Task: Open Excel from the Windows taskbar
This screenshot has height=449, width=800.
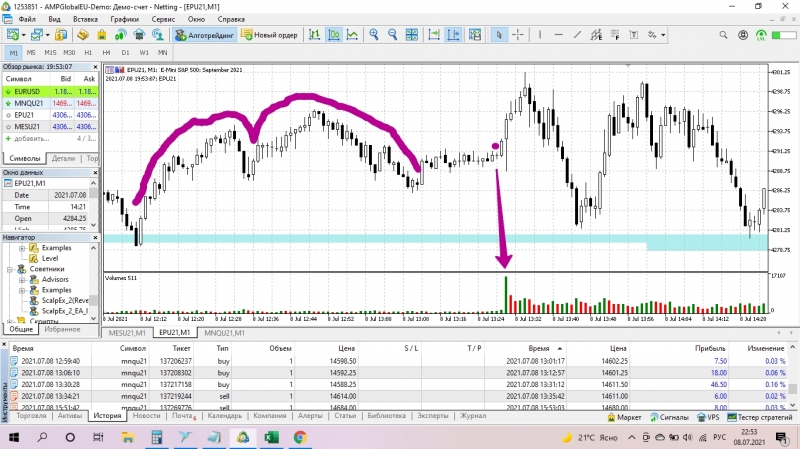Action: pos(271,437)
